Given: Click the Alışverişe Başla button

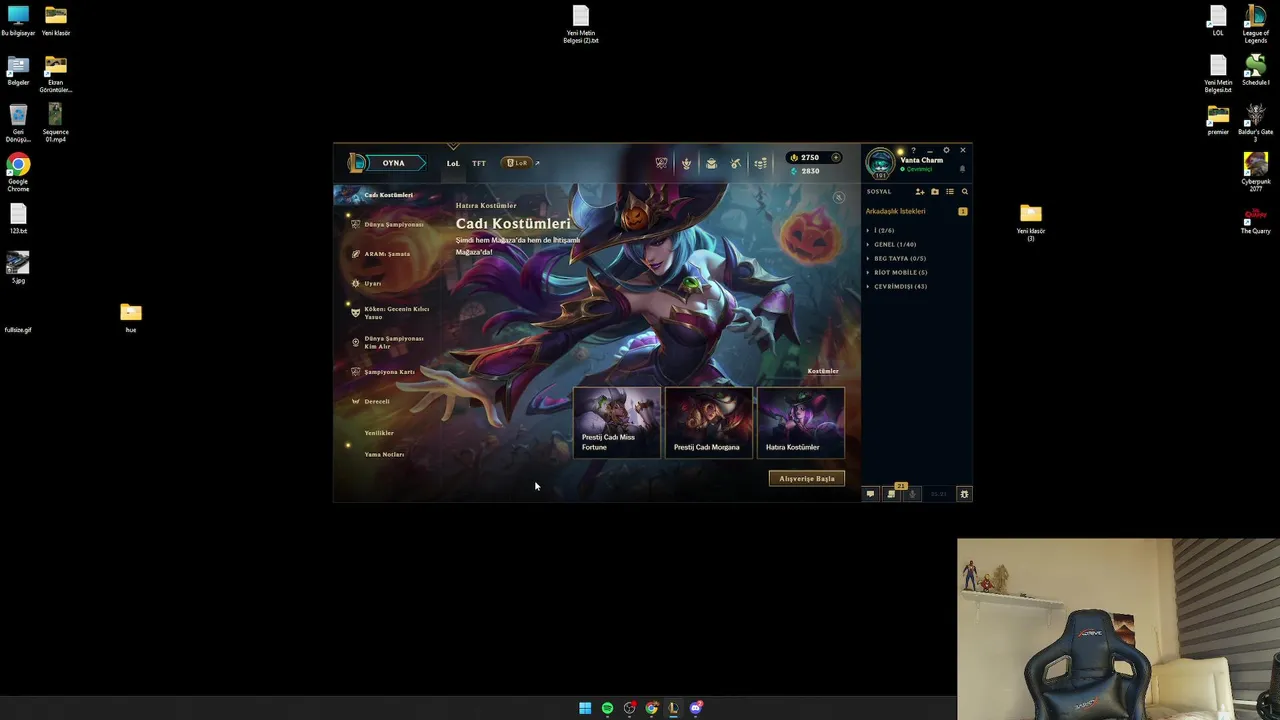Looking at the screenshot, I should click(806, 478).
